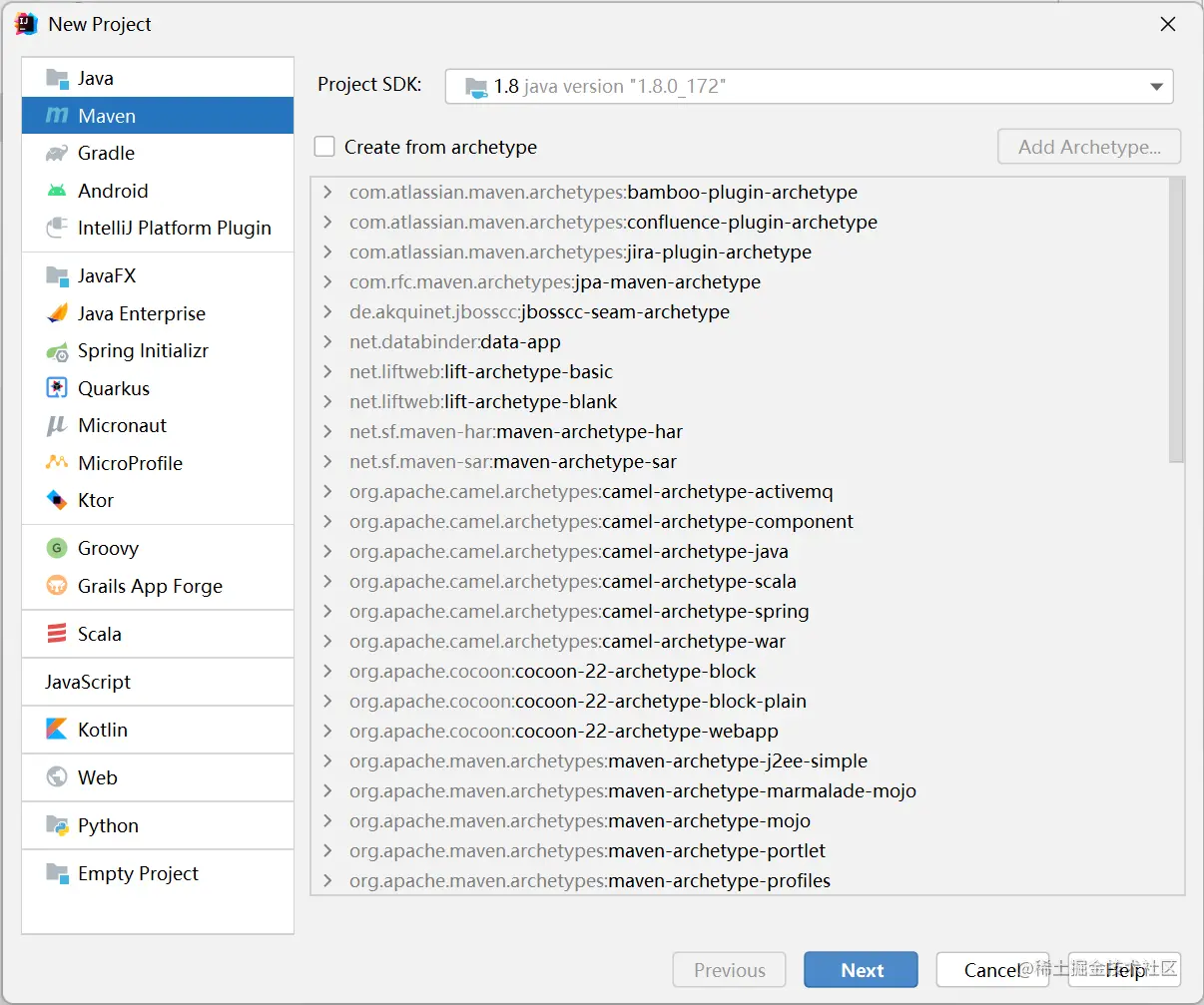Click the Kotlin K icon
1204x1005 pixels.
click(x=57, y=730)
